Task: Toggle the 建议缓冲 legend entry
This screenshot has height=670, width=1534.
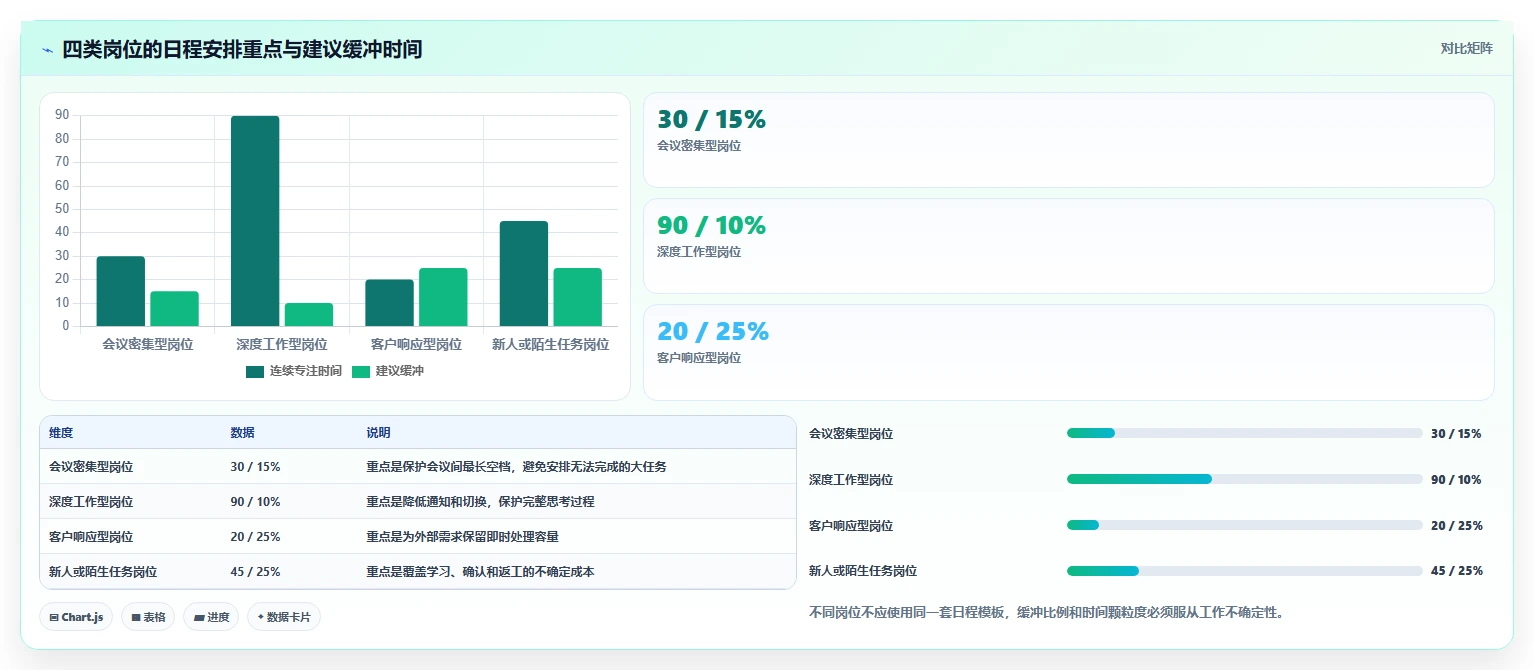Action: pos(388,371)
